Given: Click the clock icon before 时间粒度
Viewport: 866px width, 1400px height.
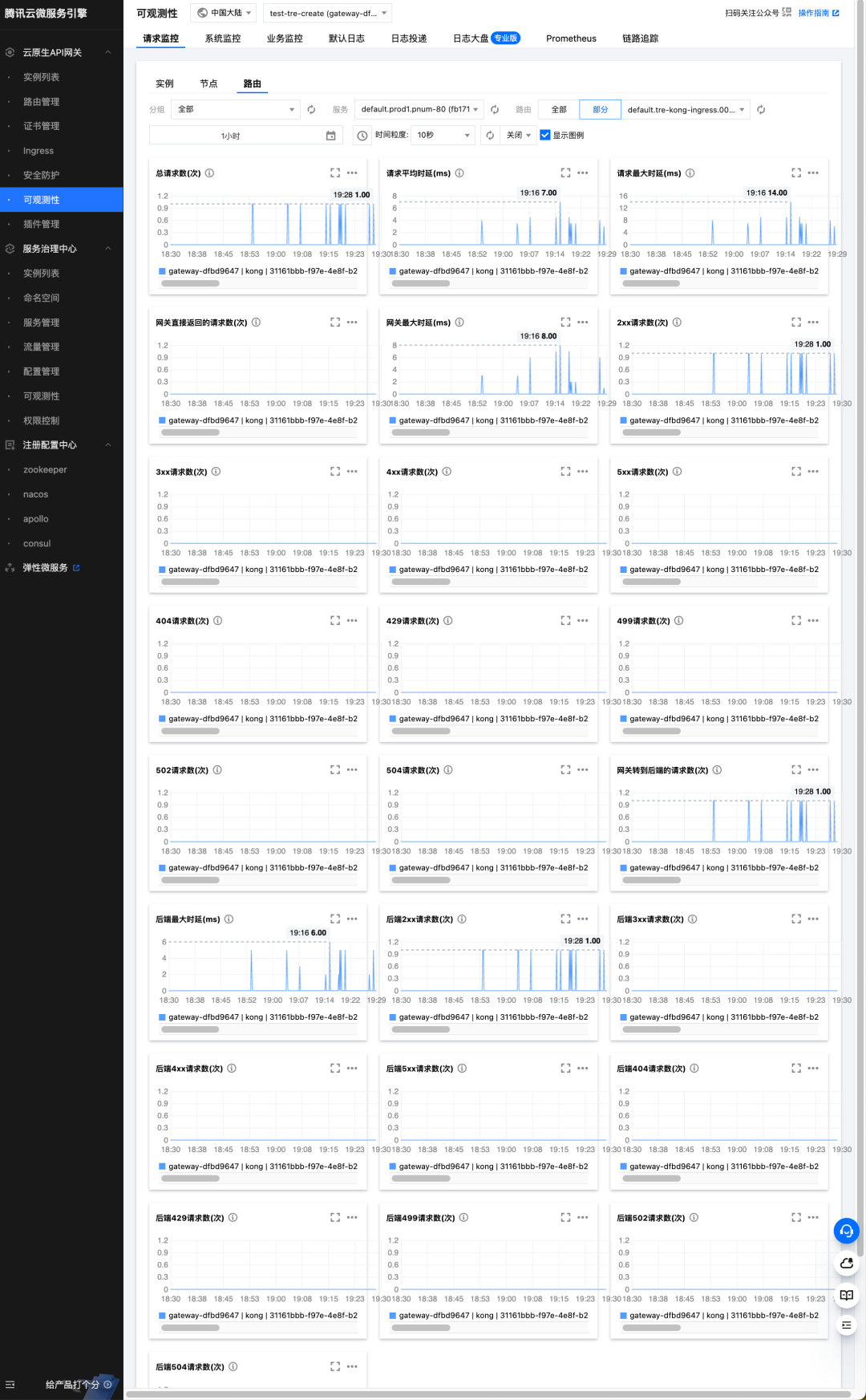Looking at the screenshot, I should coord(362,136).
